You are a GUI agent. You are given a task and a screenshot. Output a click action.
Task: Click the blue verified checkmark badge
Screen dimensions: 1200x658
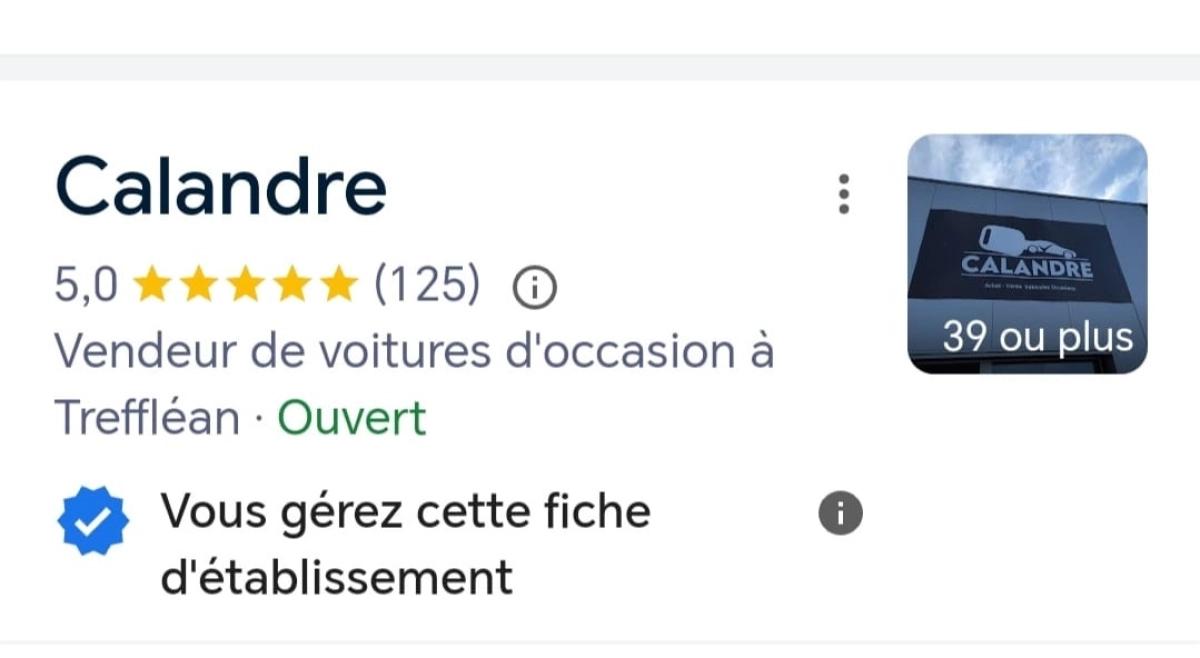(x=92, y=521)
